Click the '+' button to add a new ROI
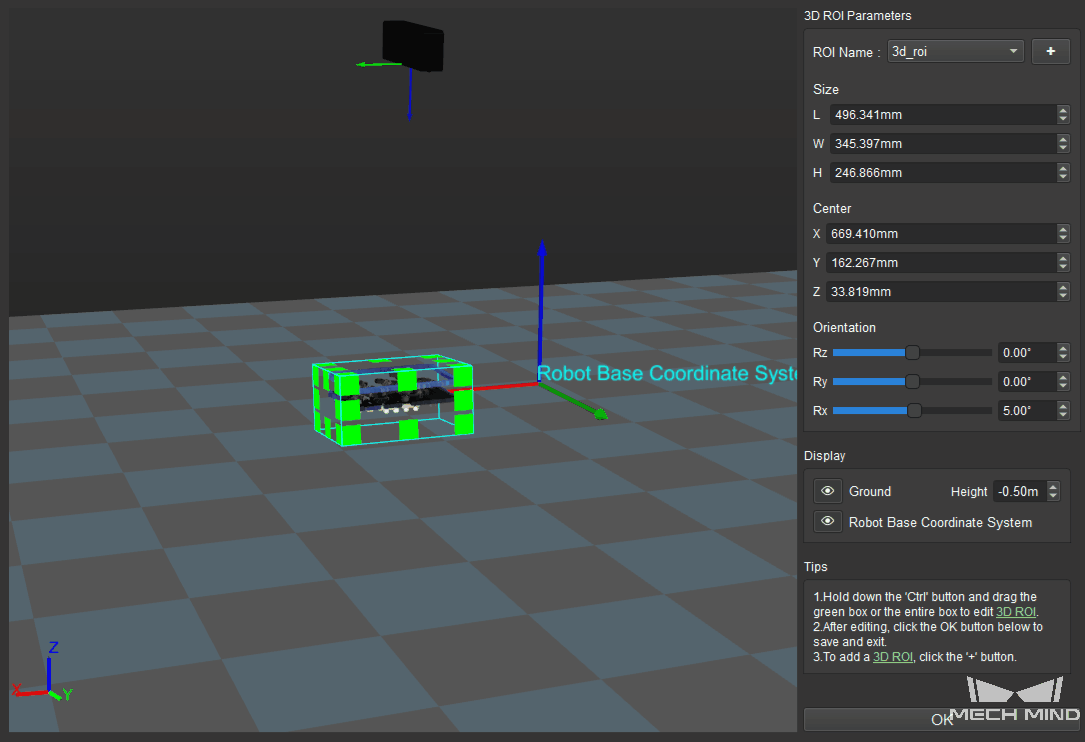Image resolution: width=1085 pixels, height=742 pixels. click(x=1050, y=51)
